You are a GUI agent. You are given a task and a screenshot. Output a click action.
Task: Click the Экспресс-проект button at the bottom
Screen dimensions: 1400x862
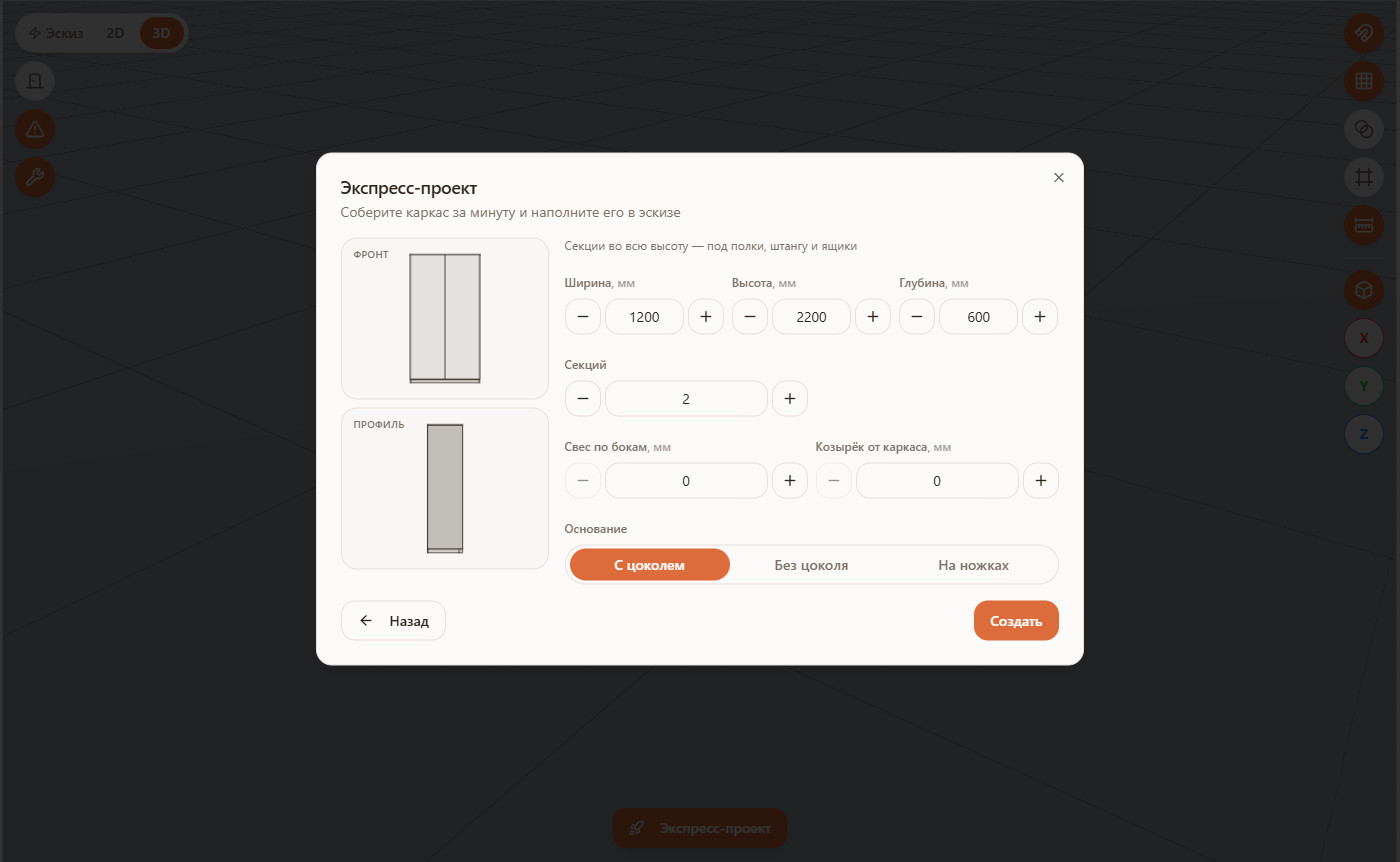700,828
